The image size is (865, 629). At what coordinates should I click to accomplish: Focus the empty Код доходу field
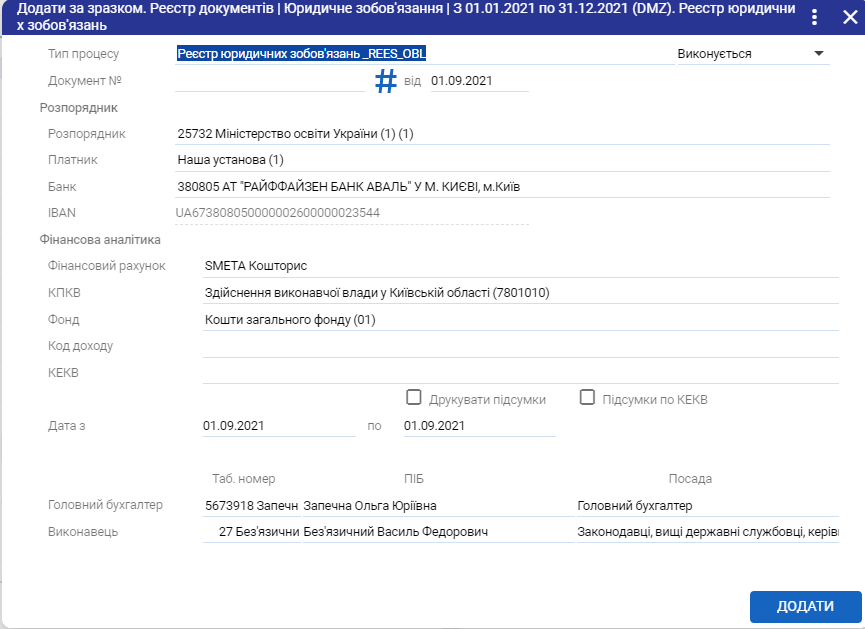tap(518, 346)
